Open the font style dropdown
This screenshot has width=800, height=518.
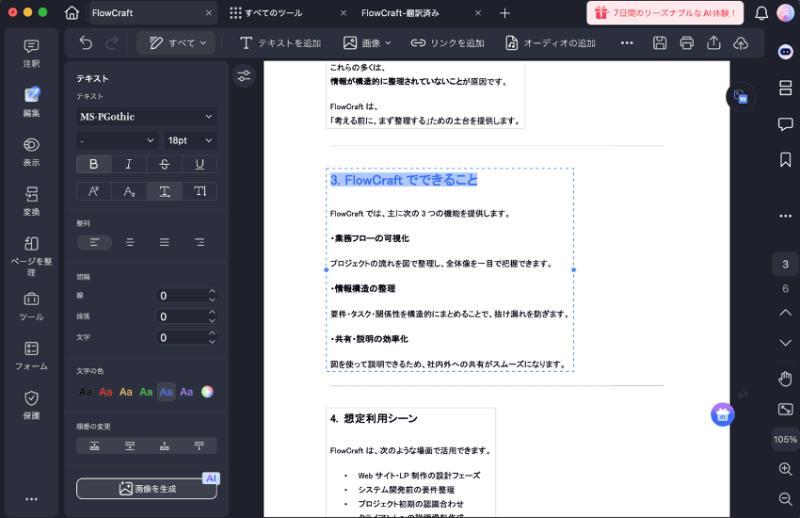click(116, 140)
